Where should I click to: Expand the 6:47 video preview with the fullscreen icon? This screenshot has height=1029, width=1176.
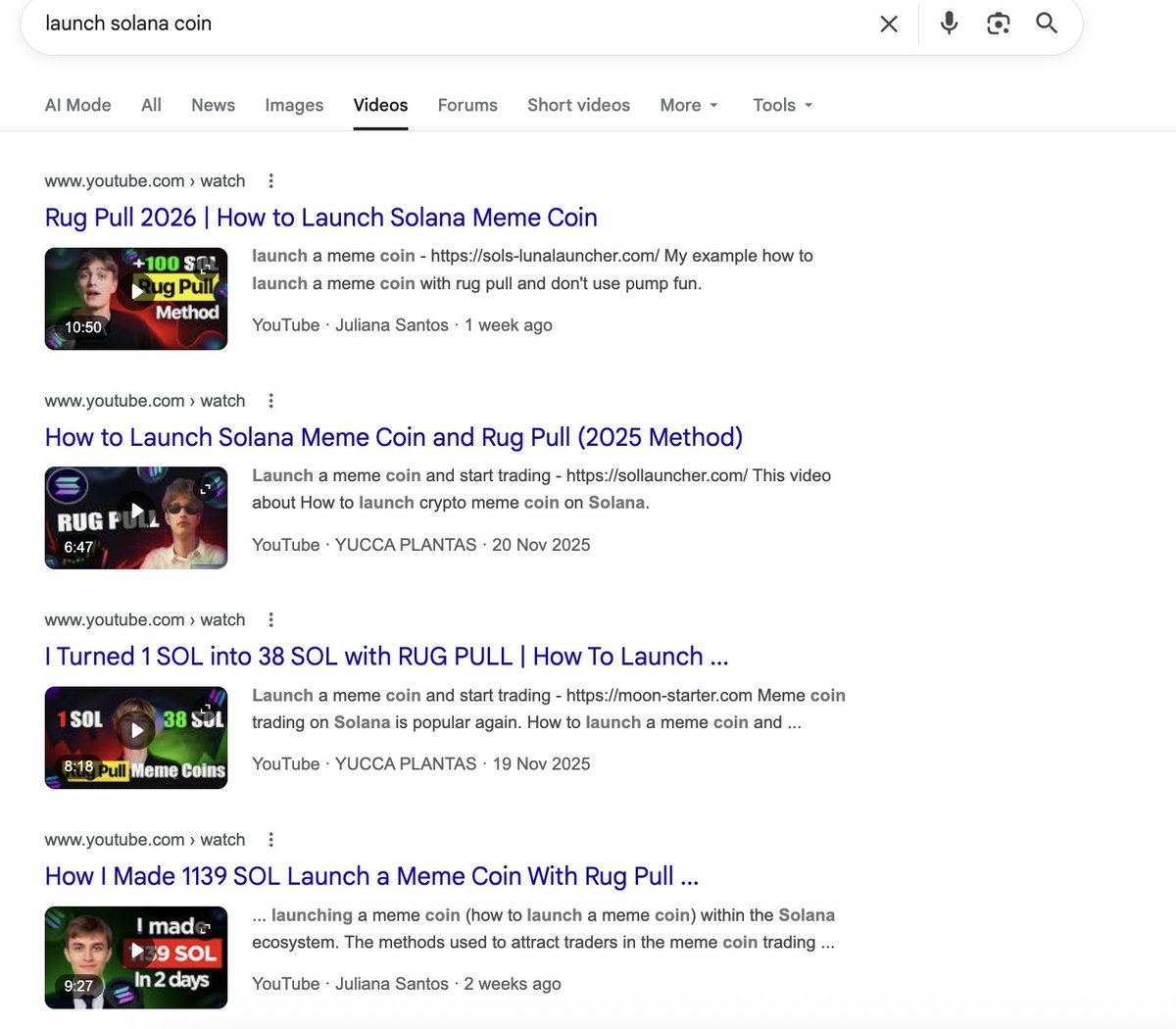coord(207,486)
